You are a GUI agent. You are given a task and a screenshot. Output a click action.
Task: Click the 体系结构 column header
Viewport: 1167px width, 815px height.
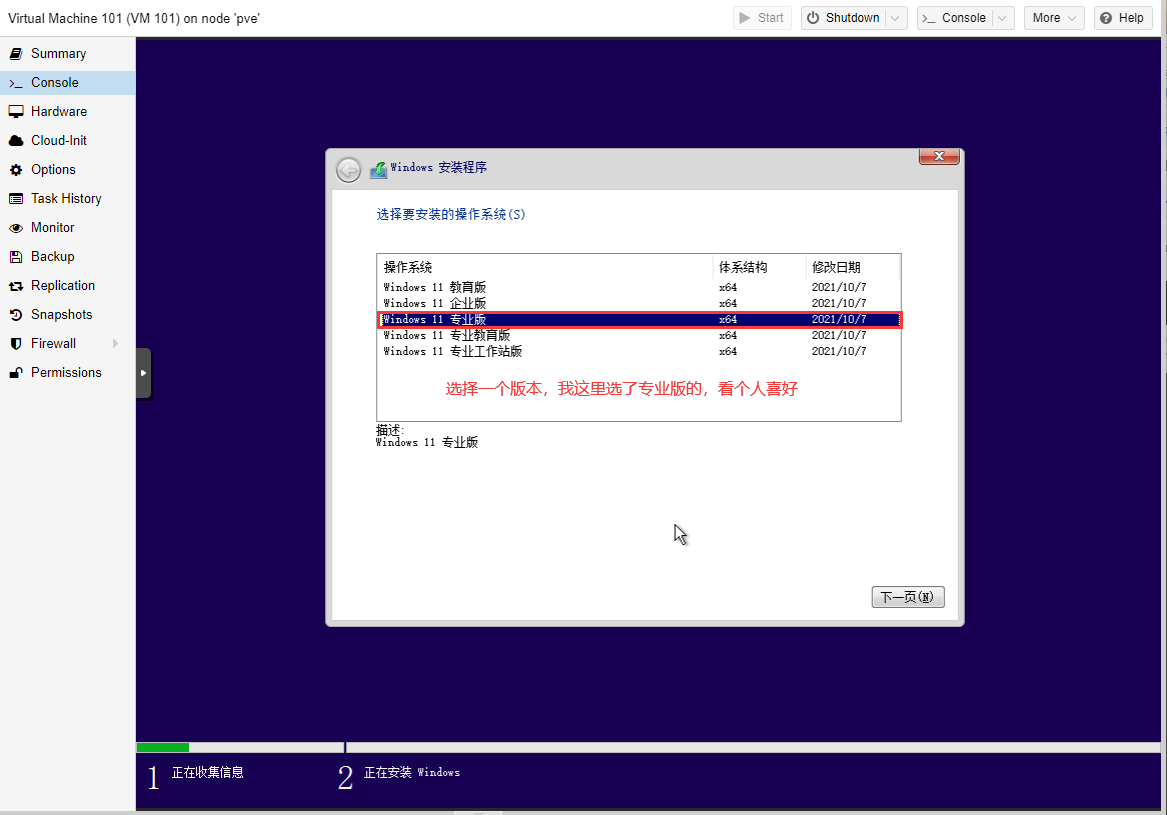pos(760,267)
